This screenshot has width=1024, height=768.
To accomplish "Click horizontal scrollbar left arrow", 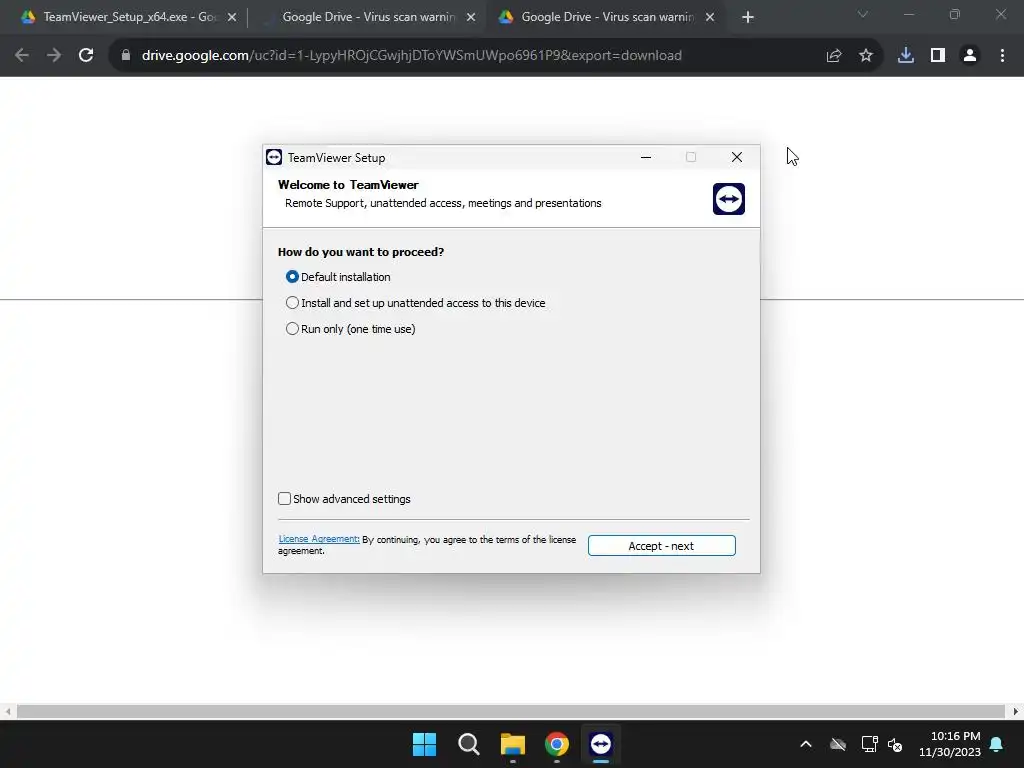I will click(7, 711).
